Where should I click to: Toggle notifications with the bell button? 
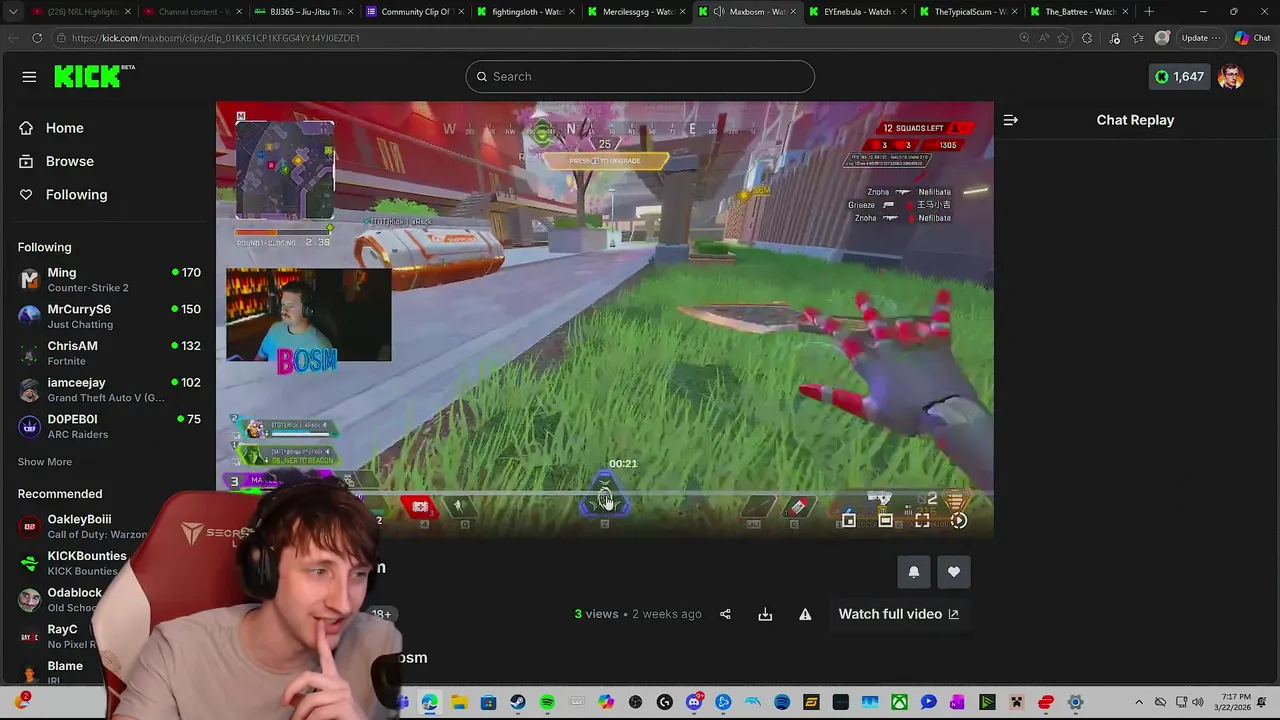pos(913,572)
